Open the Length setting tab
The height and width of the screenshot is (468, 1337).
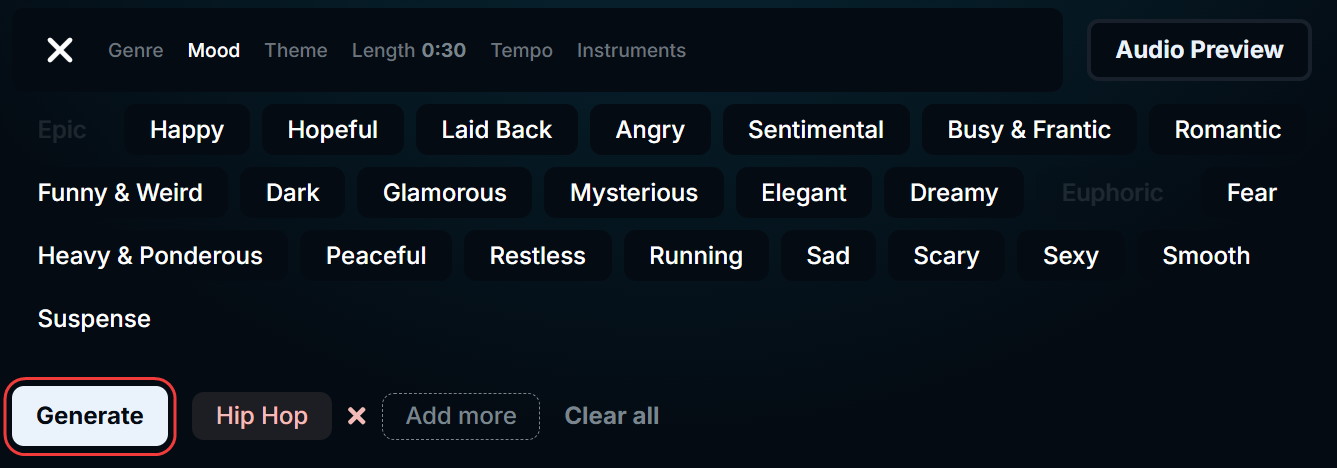point(409,50)
